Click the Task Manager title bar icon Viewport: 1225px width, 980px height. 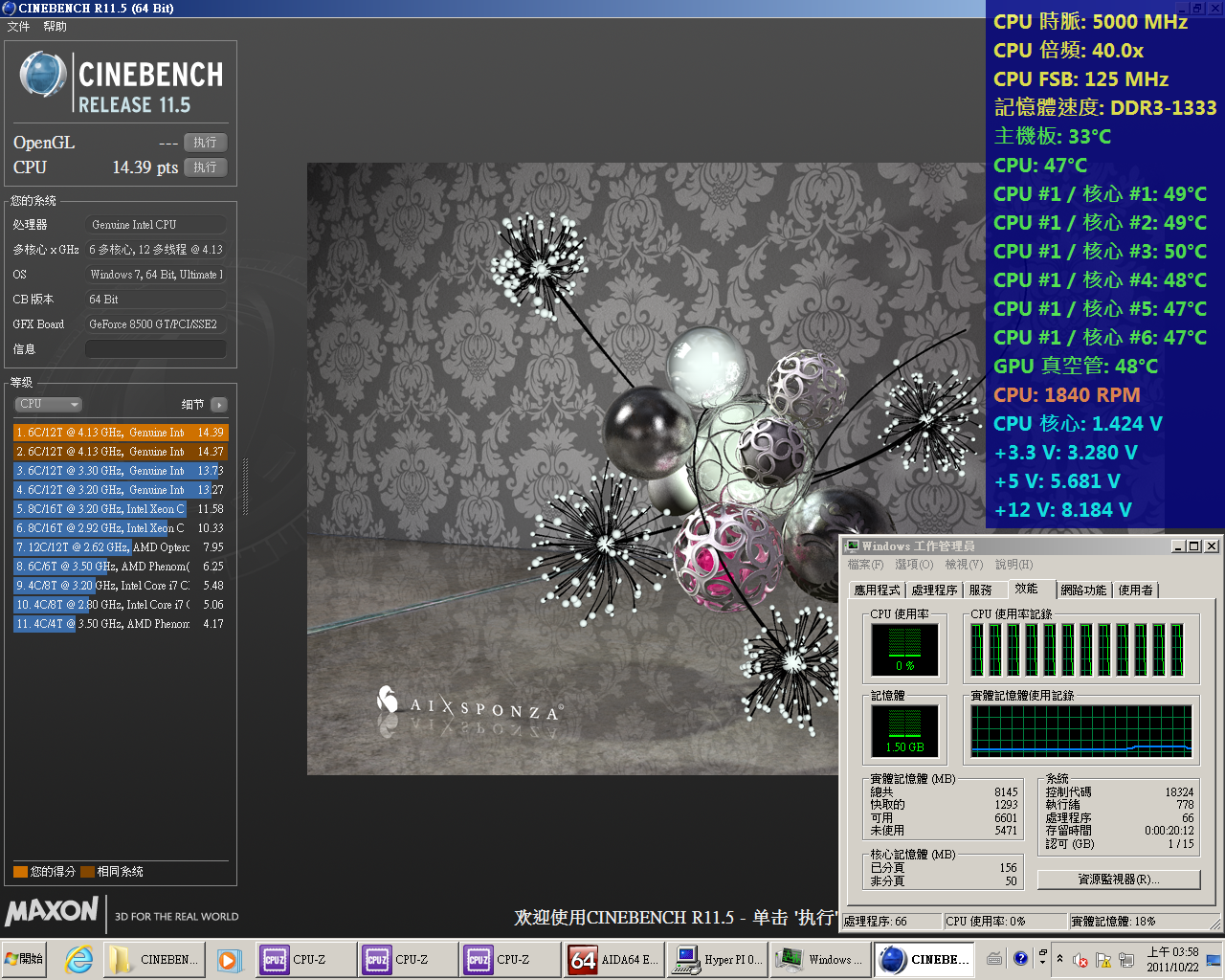852,546
